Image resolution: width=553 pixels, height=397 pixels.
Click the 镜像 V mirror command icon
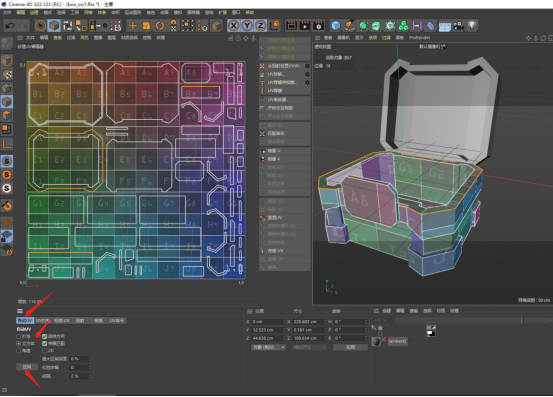point(262,159)
